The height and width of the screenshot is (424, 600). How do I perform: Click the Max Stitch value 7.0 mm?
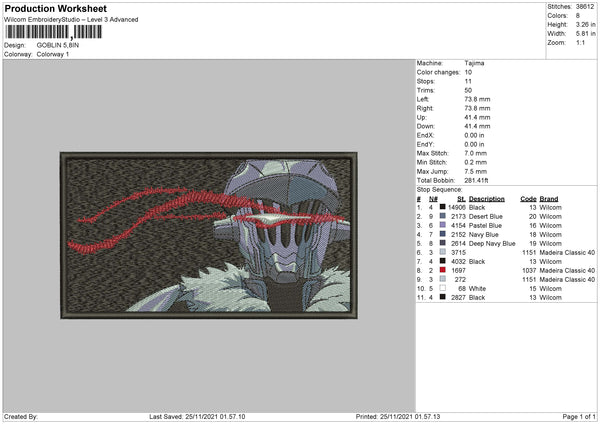click(x=476, y=153)
